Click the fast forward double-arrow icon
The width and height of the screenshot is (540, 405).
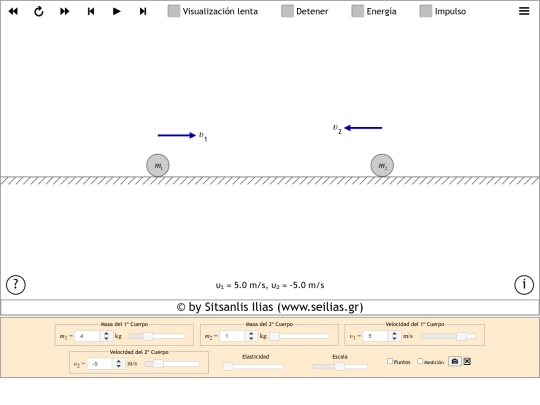pos(65,11)
